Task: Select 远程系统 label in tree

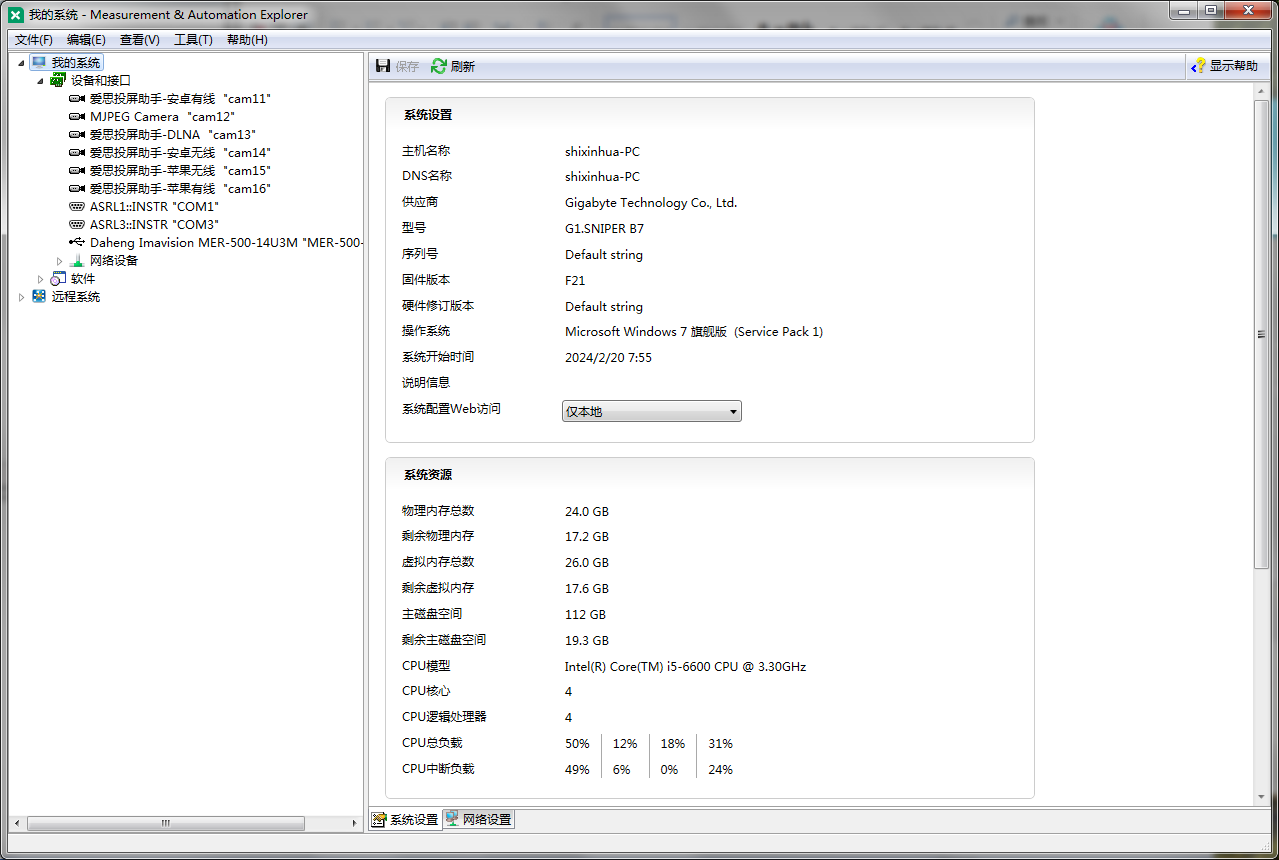Action: click(76, 297)
